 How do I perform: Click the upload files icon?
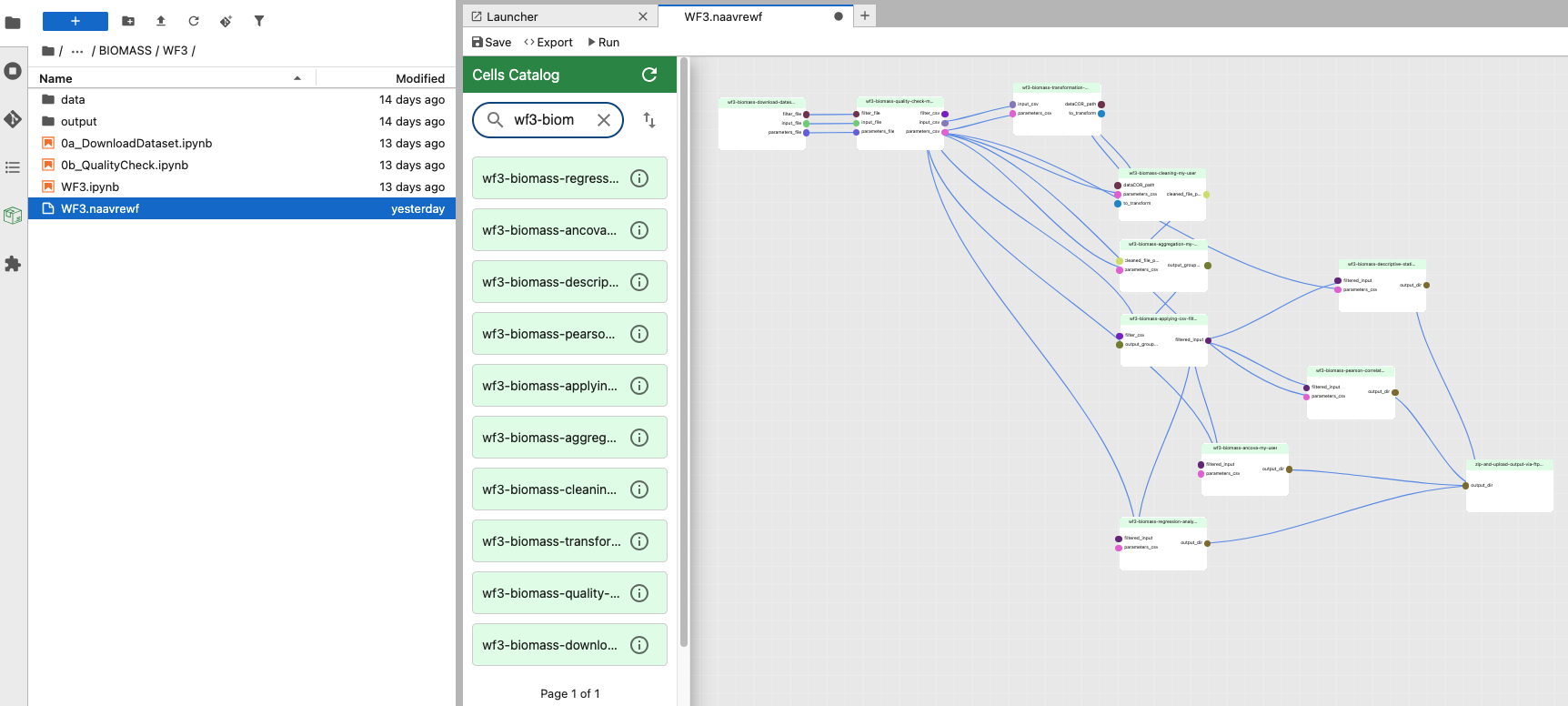(161, 21)
